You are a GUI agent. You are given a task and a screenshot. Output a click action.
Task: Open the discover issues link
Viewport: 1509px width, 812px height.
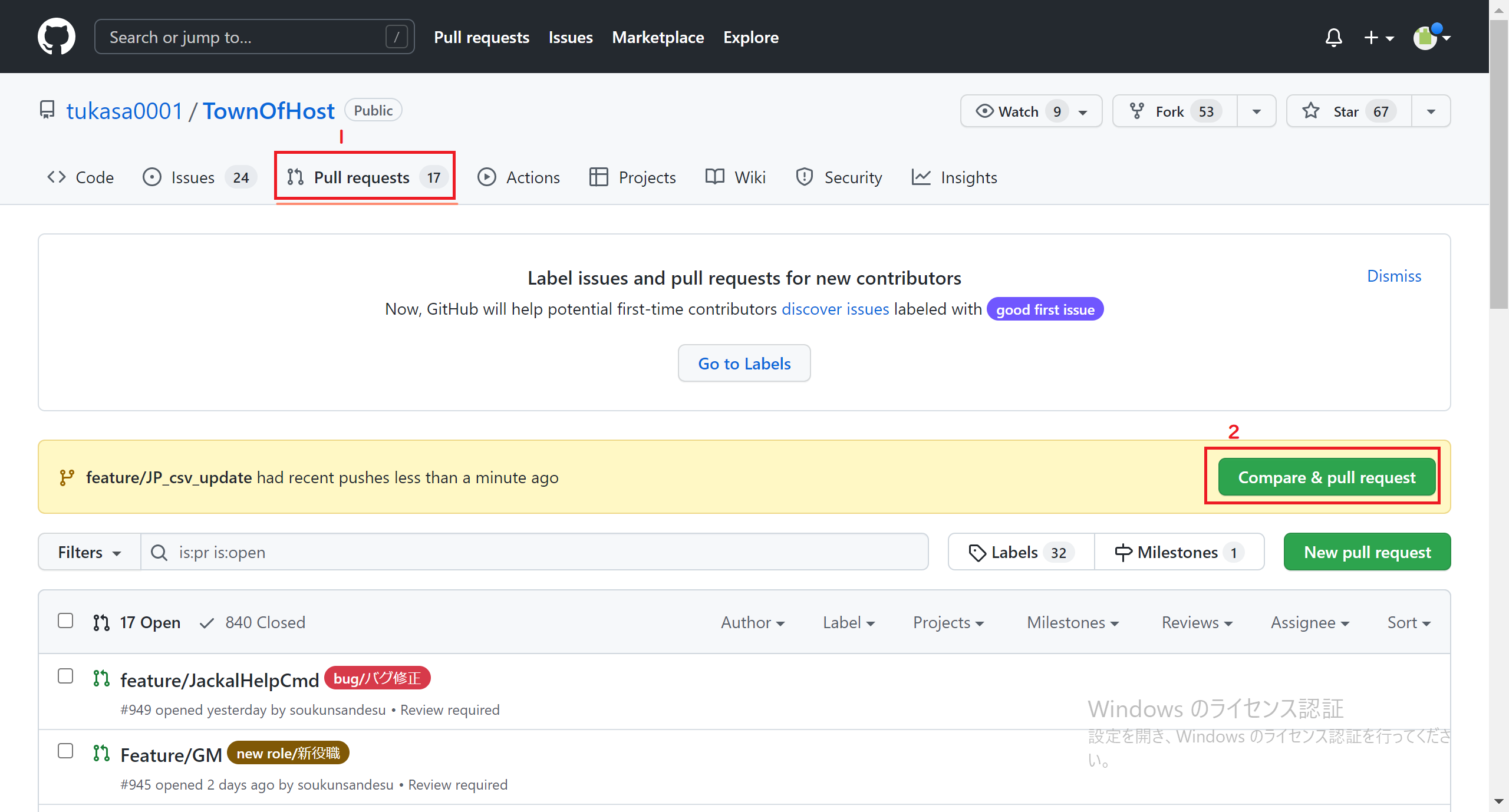coord(835,308)
